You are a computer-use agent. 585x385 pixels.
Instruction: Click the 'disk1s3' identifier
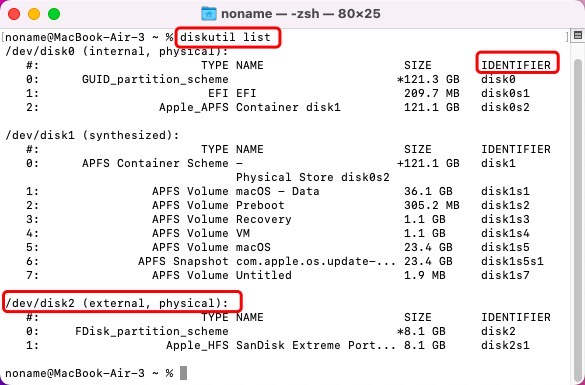pos(505,219)
